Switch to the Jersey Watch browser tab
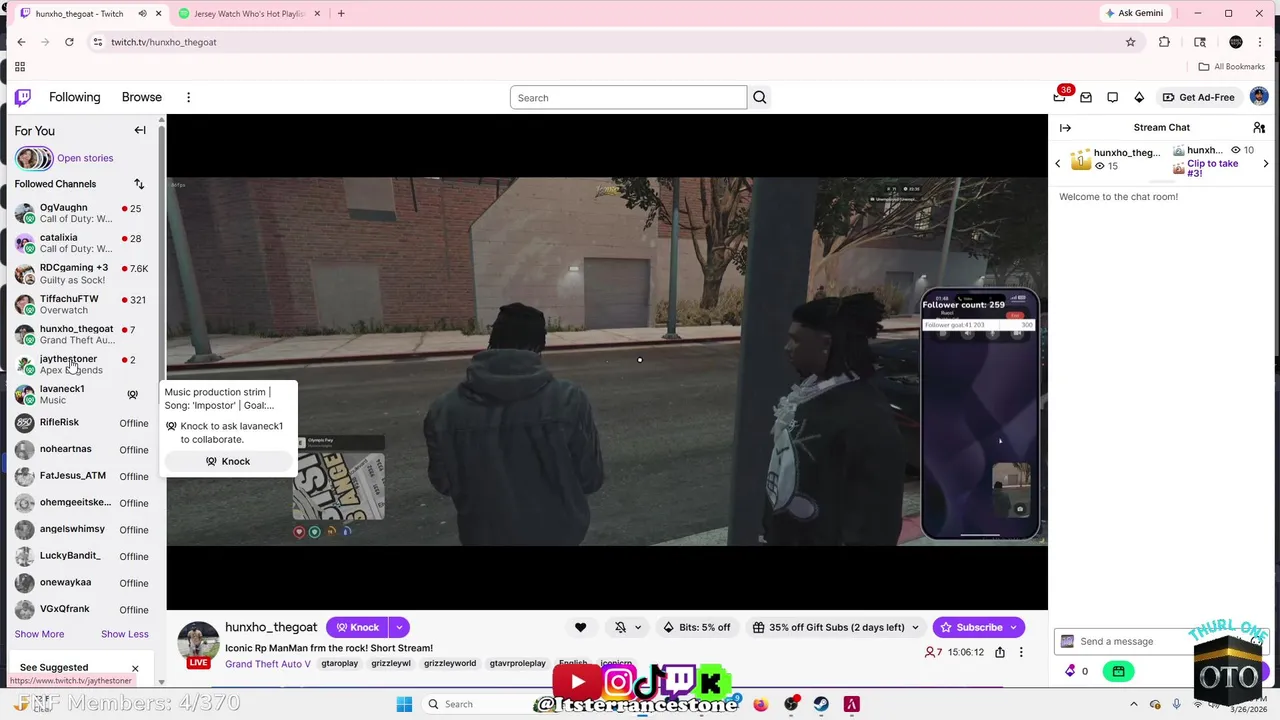This screenshot has width=1280, height=720. [247, 14]
